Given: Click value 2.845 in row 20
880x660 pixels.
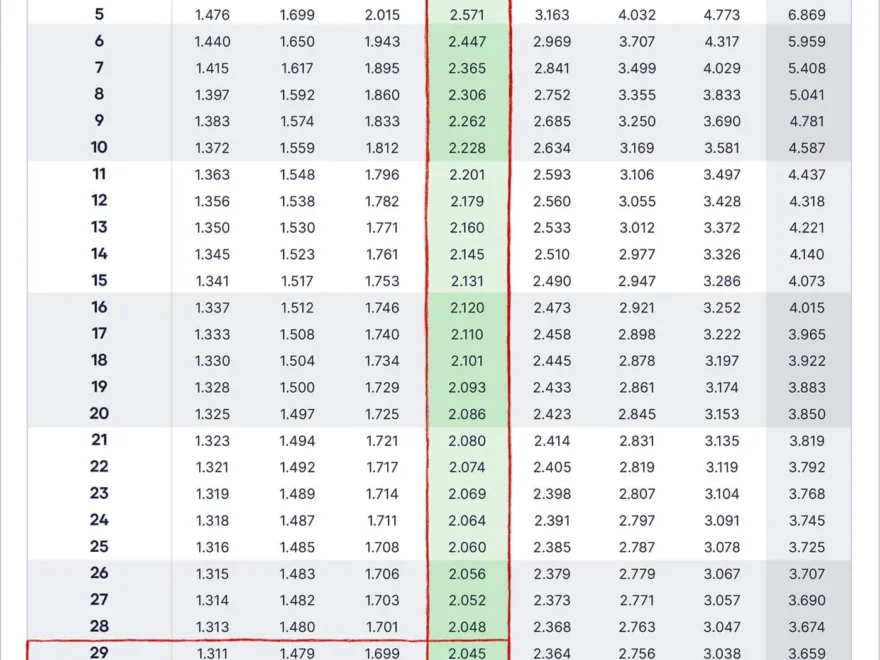Looking at the screenshot, I should (637, 414).
